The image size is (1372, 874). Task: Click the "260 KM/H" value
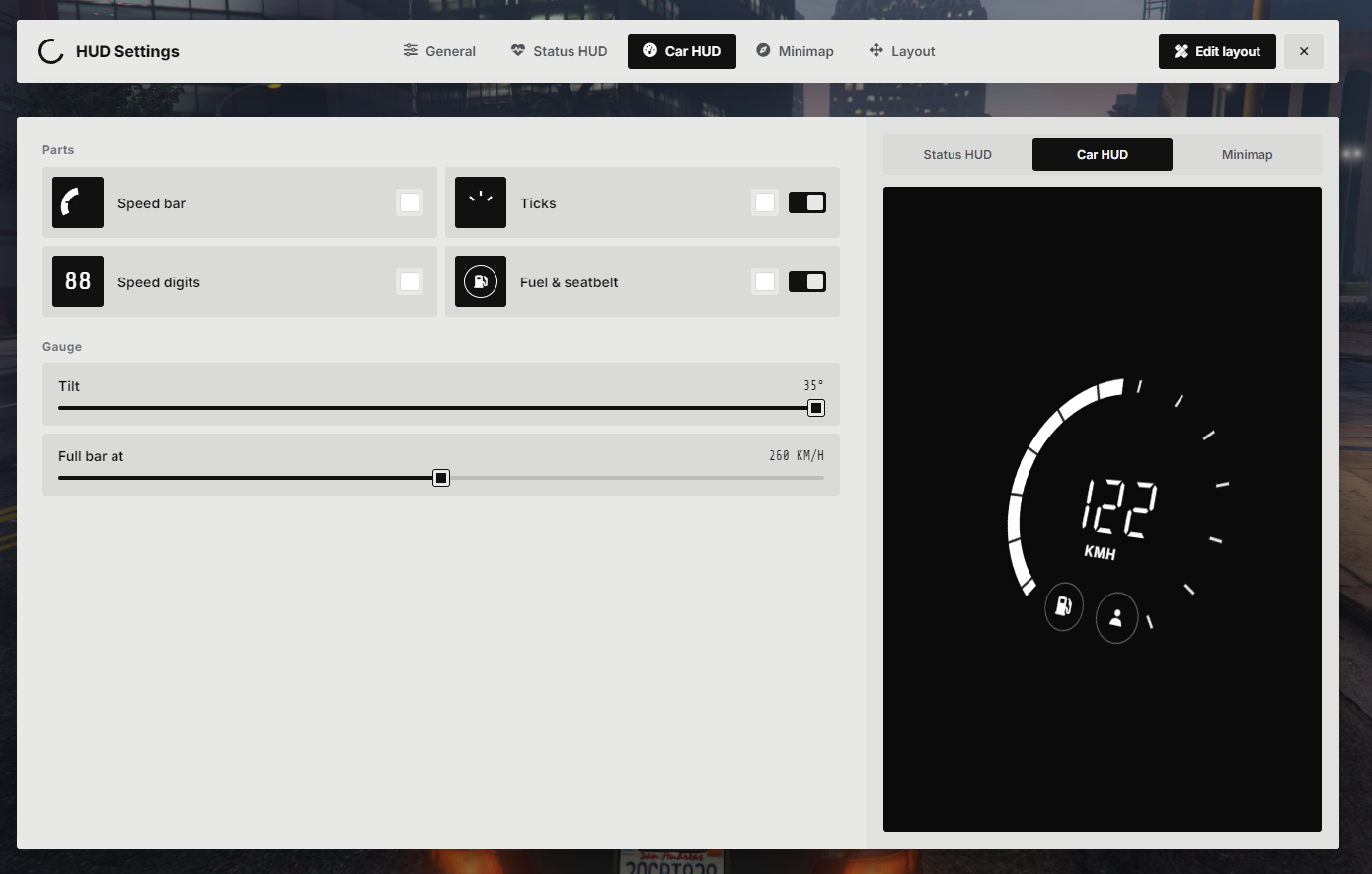(797, 456)
